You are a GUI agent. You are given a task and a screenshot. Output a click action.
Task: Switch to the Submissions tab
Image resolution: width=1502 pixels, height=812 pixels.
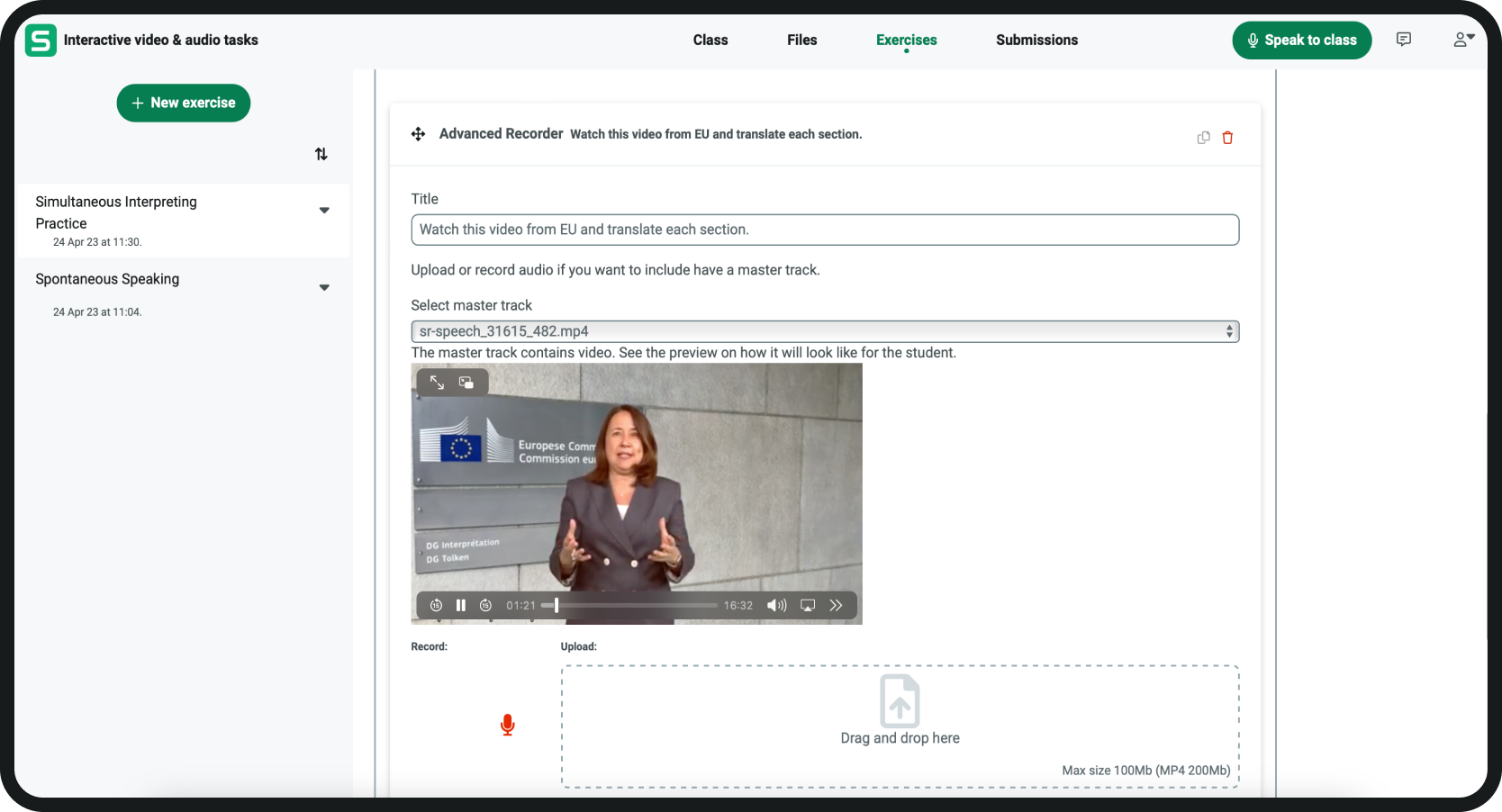point(1036,40)
